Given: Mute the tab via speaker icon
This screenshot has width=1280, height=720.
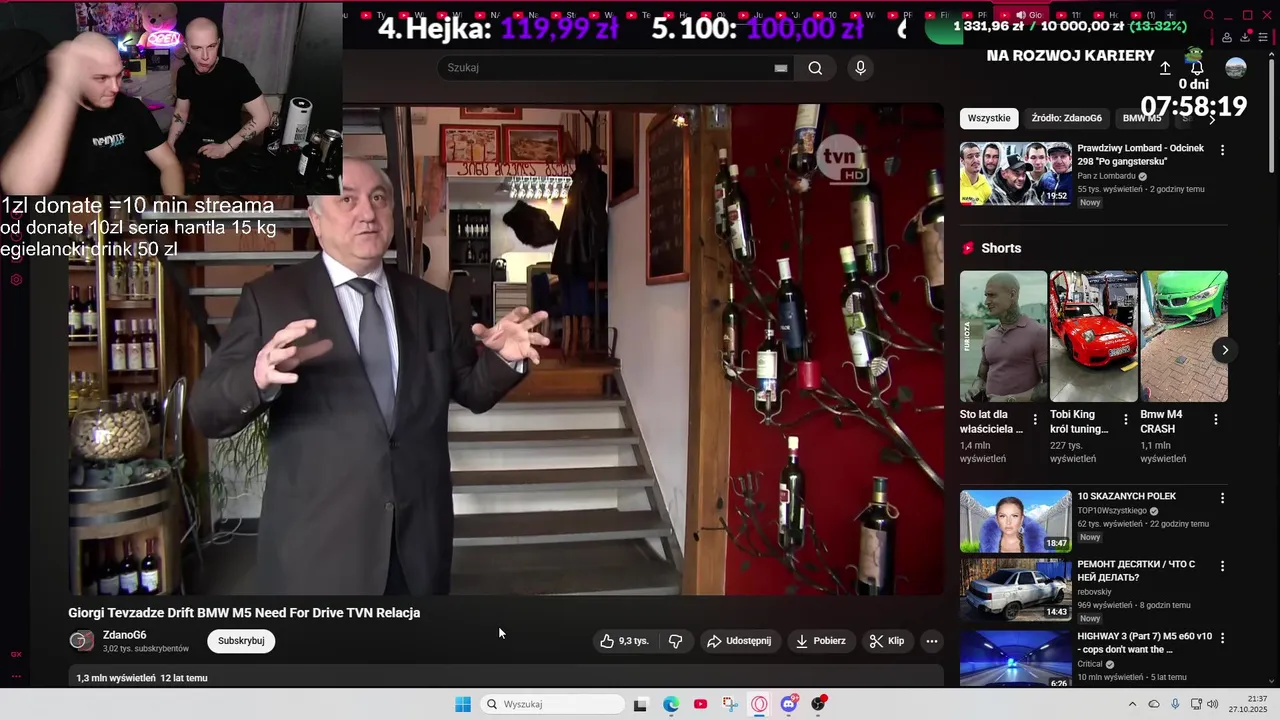Looking at the screenshot, I should (x=1021, y=15).
